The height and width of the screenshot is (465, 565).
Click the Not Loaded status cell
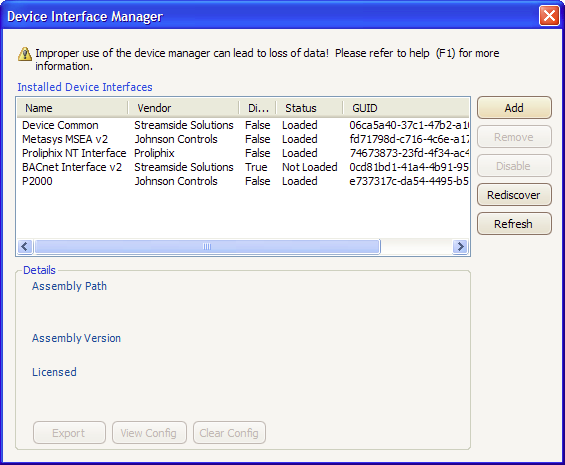click(310, 167)
